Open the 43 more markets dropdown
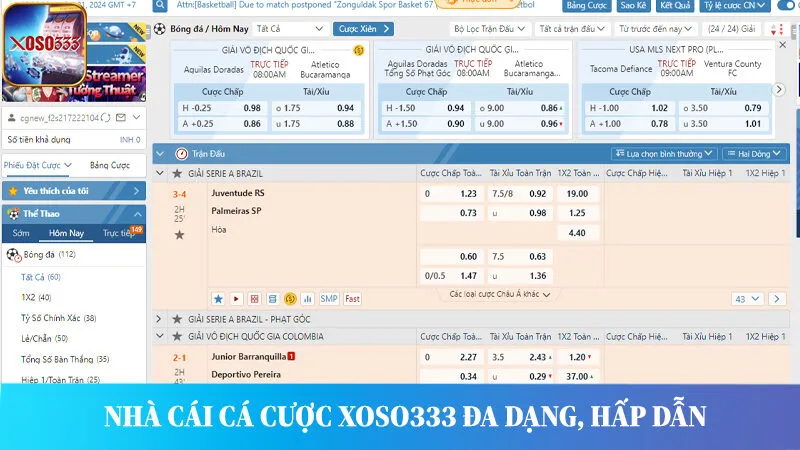The width and height of the screenshot is (800, 450). [747, 299]
